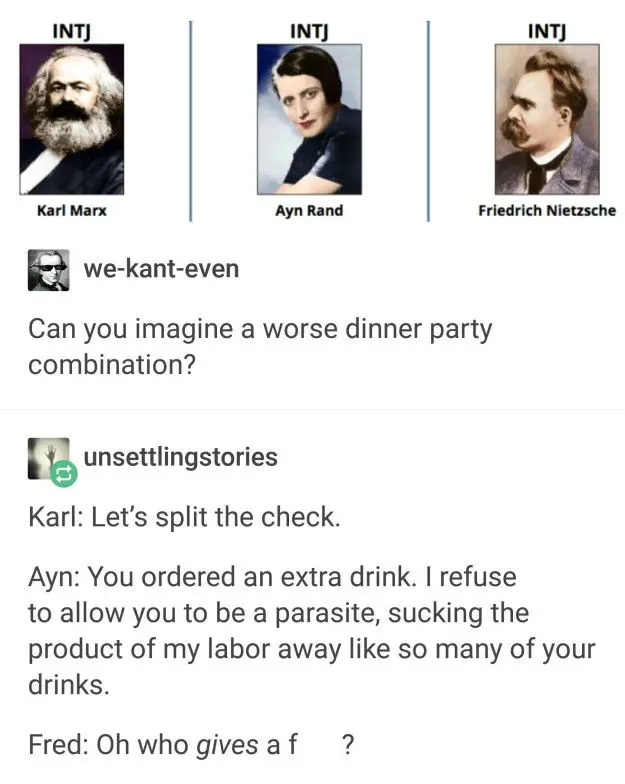Select the Ayn Rand portrait
This screenshot has height=784, width=625.
309,119
